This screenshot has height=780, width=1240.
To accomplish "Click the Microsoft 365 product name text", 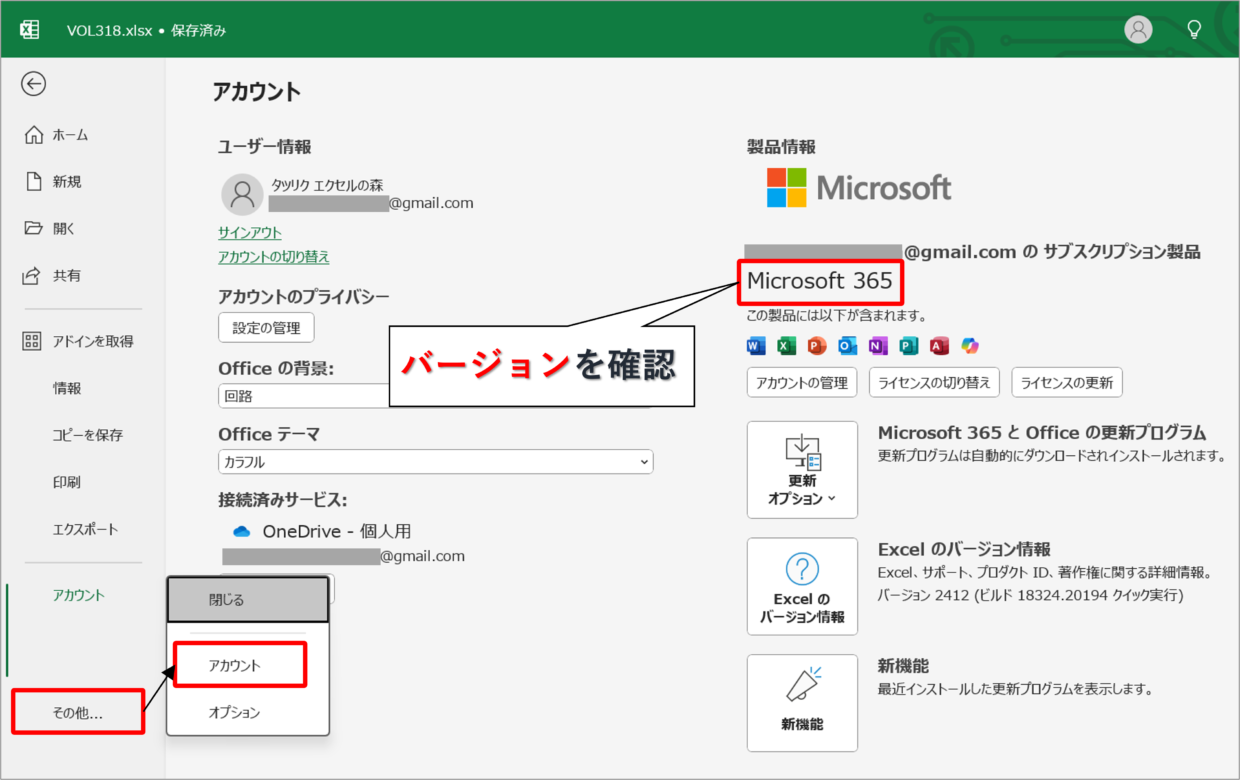I will tap(820, 282).
